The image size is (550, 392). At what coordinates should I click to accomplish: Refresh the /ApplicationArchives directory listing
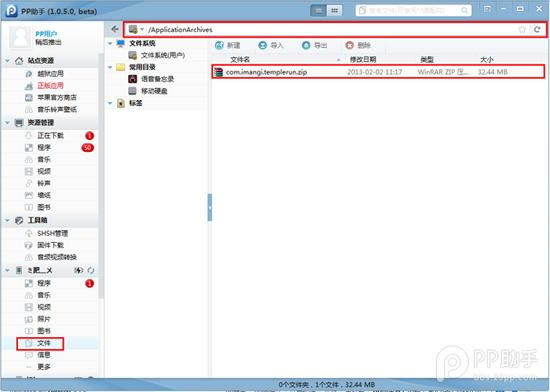coord(537,29)
